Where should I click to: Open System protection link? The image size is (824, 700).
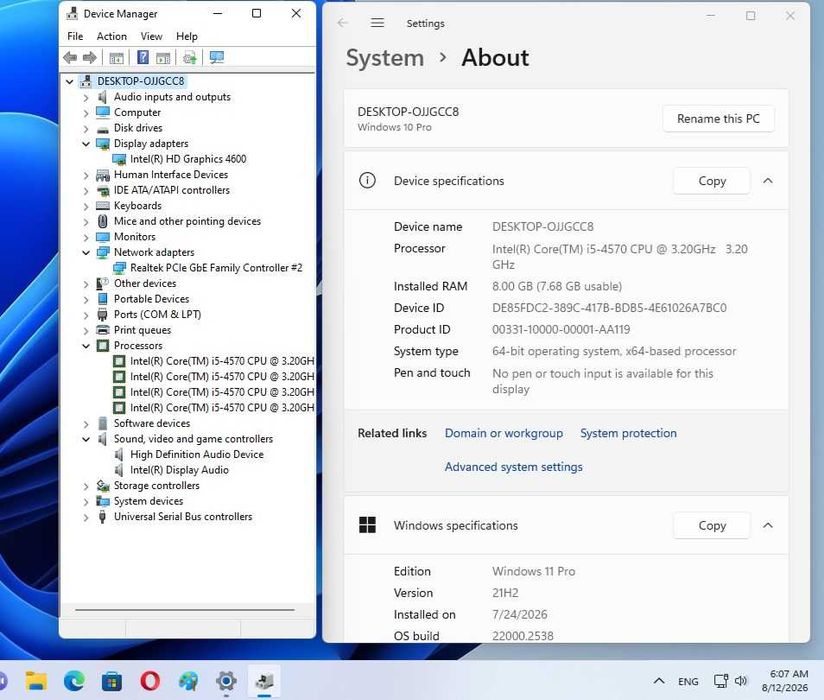tap(629, 433)
